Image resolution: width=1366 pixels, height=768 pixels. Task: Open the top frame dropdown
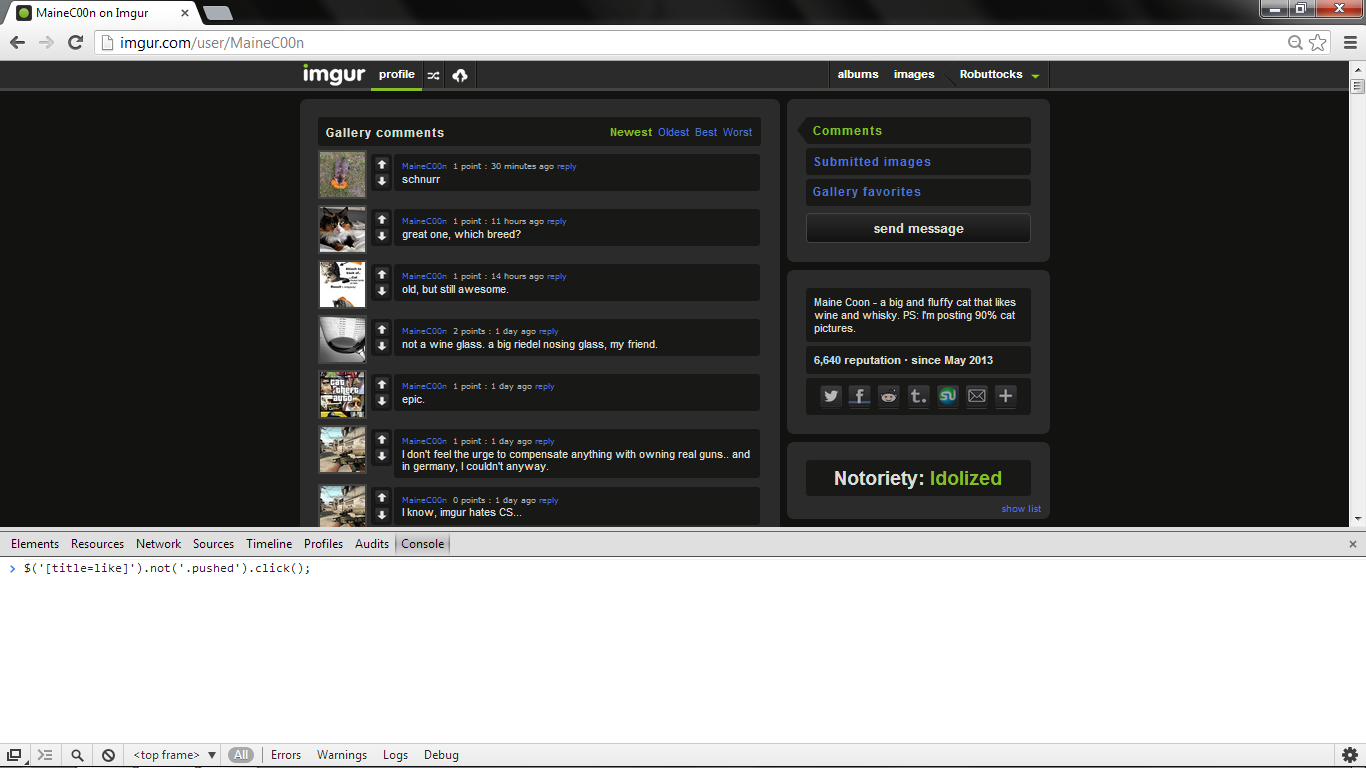point(175,755)
